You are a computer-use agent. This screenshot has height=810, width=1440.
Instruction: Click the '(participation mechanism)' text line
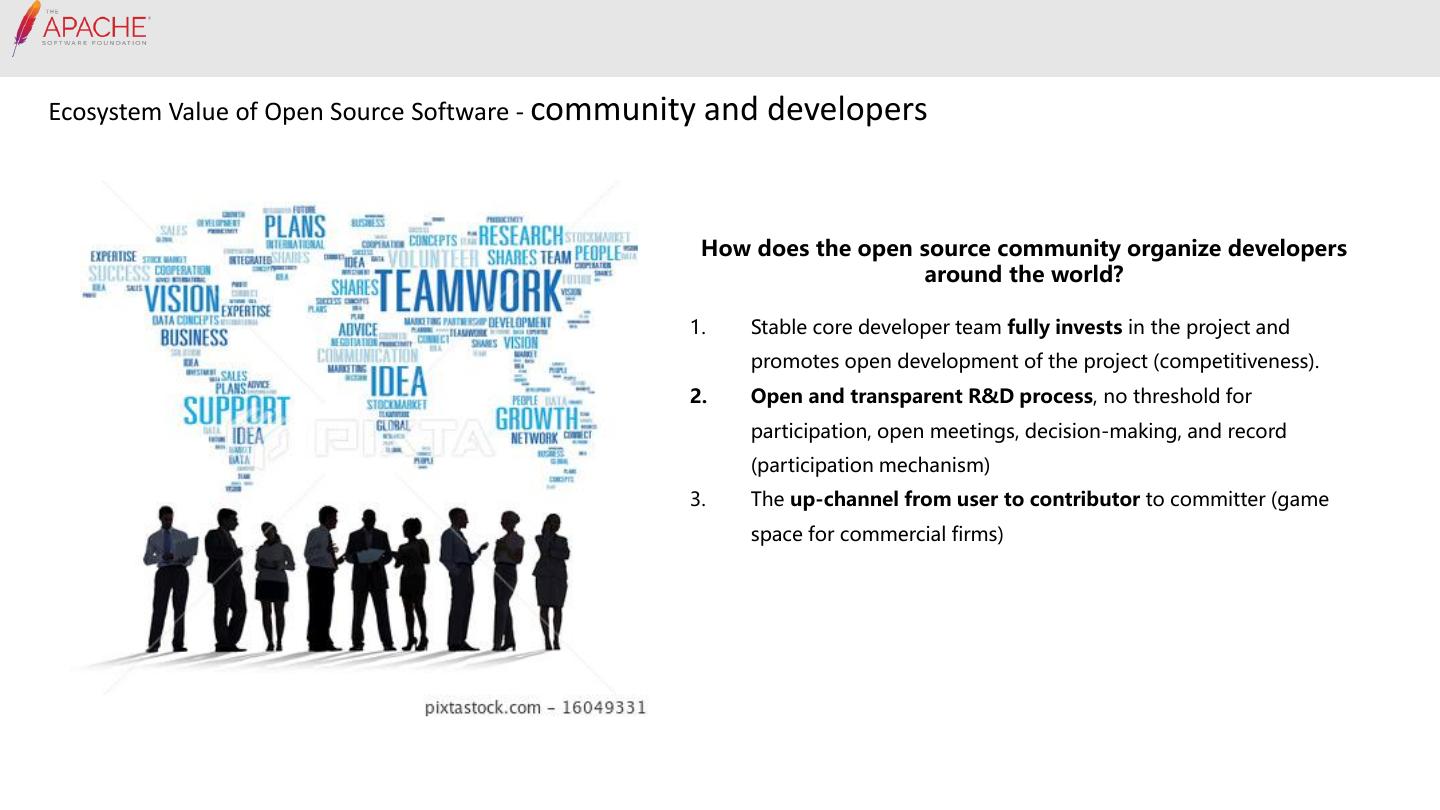(x=870, y=465)
